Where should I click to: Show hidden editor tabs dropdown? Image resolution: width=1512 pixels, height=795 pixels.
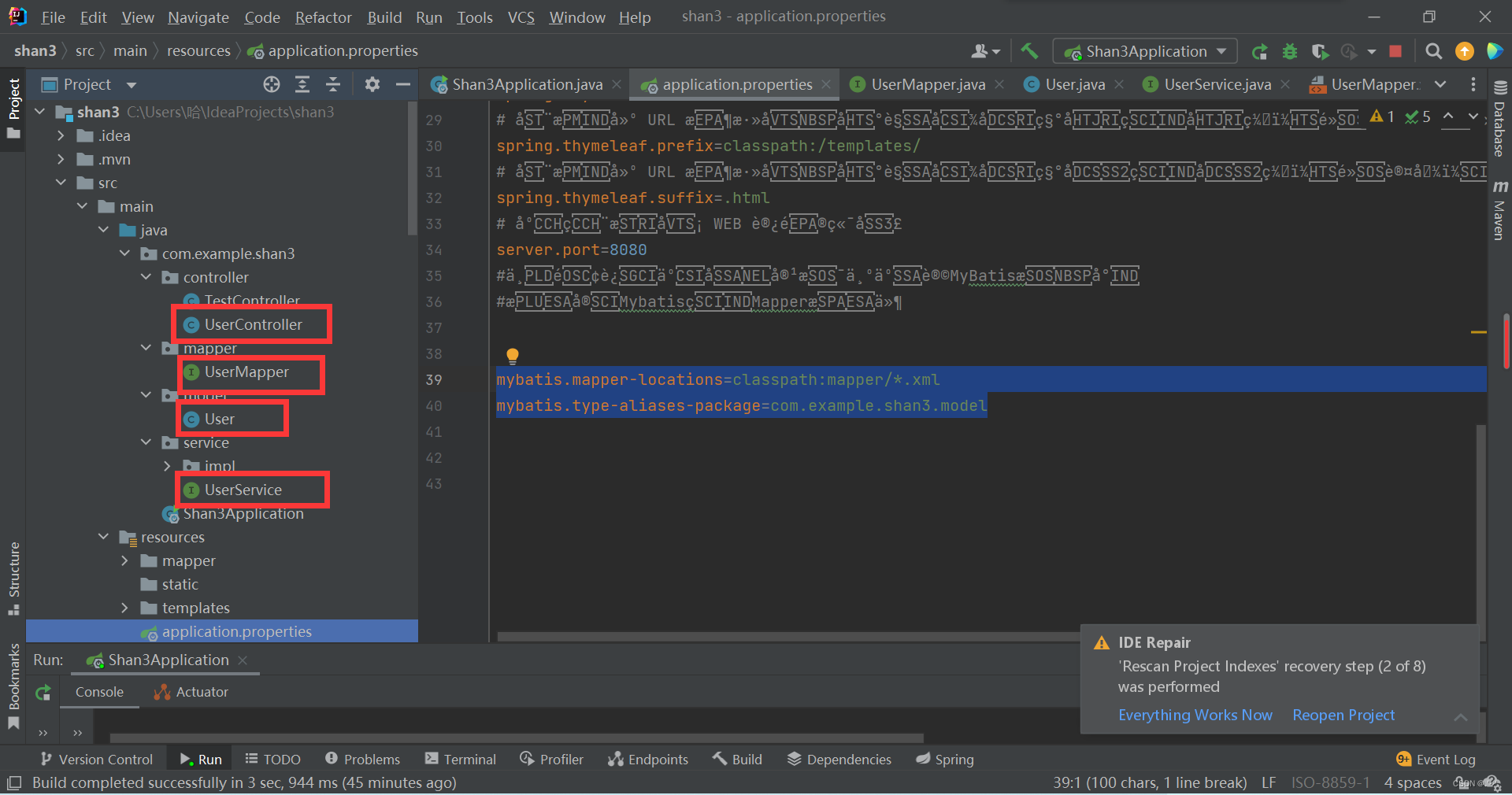[x=1440, y=84]
